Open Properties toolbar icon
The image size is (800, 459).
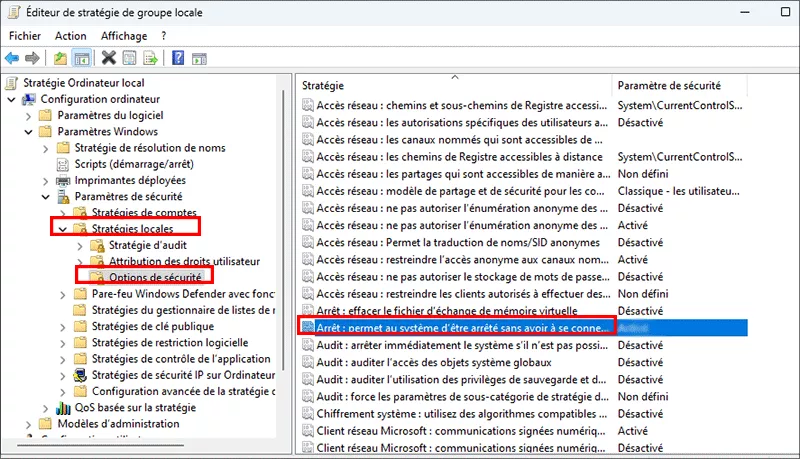(130, 58)
